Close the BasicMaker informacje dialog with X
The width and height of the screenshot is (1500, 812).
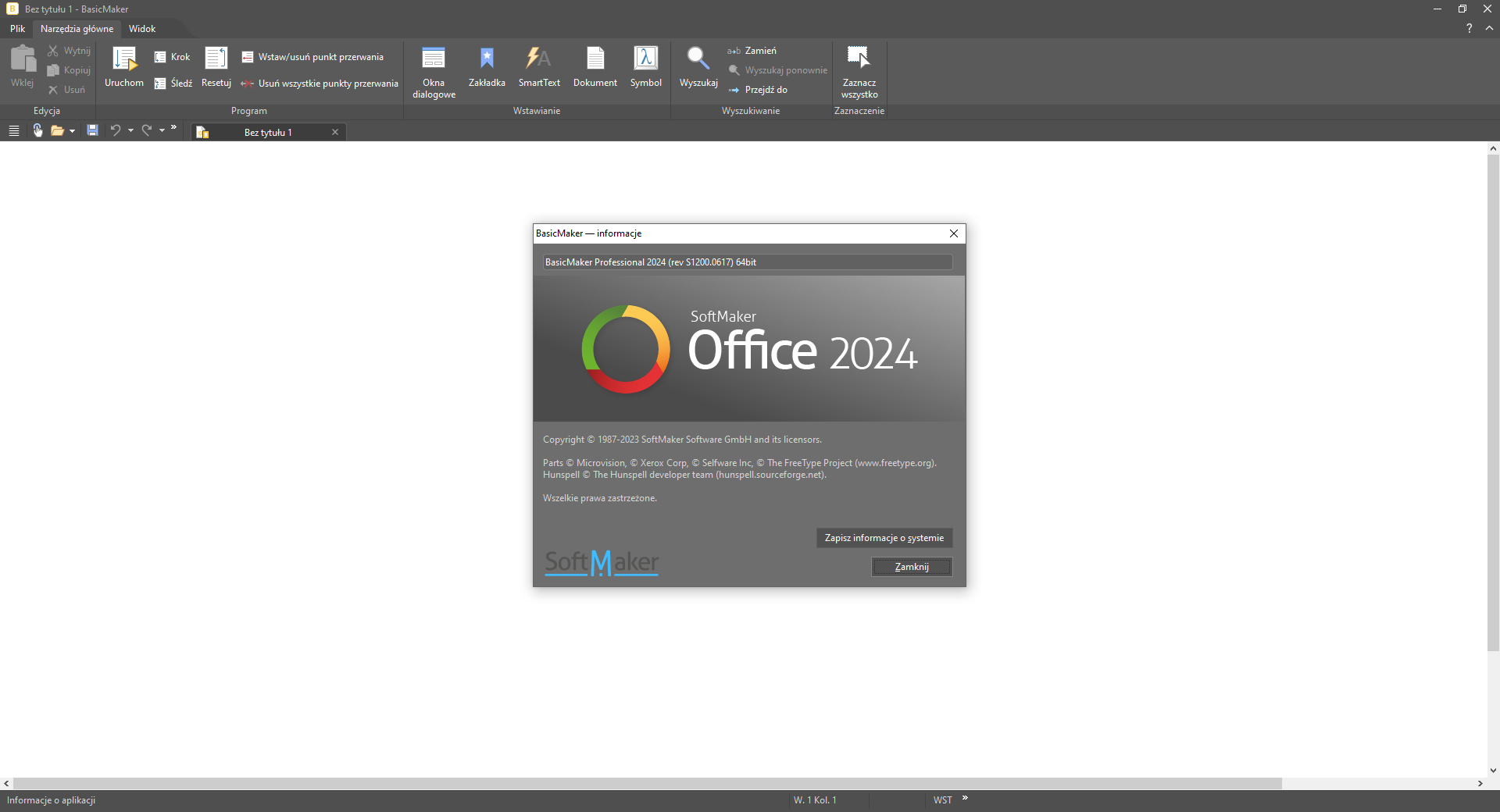click(x=954, y=233)
